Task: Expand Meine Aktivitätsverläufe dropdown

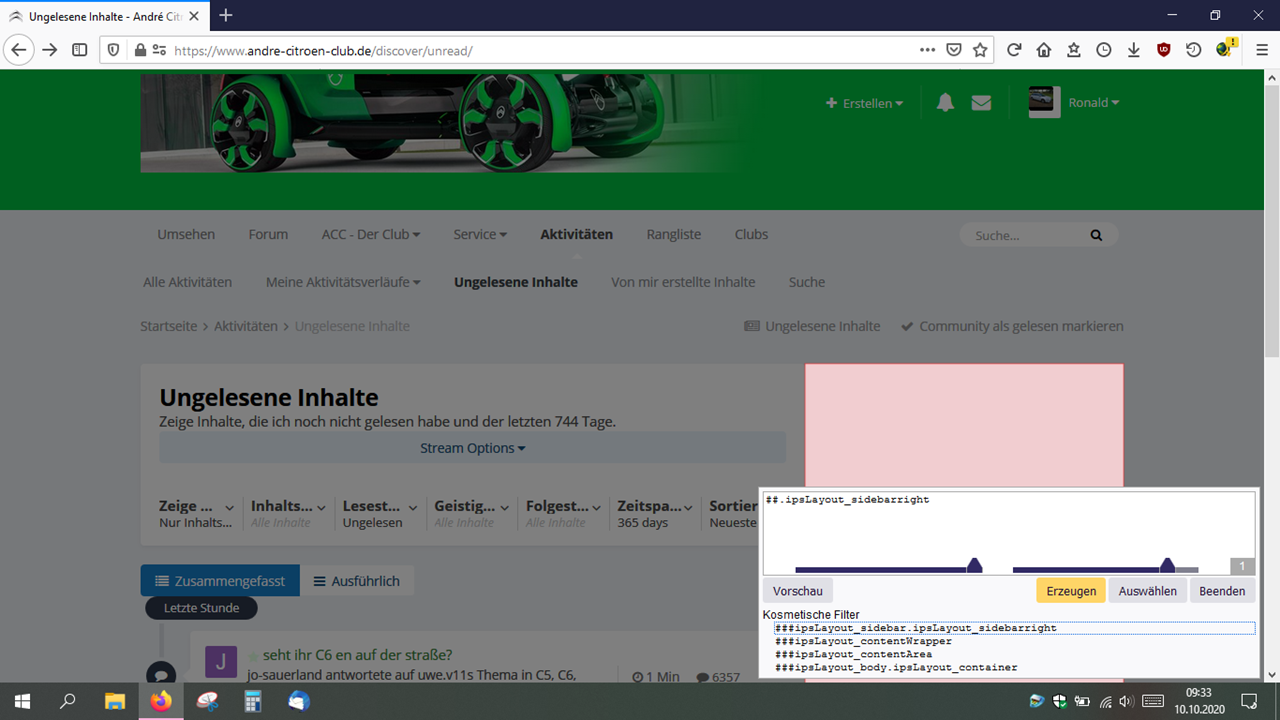Action: point(343,282)
